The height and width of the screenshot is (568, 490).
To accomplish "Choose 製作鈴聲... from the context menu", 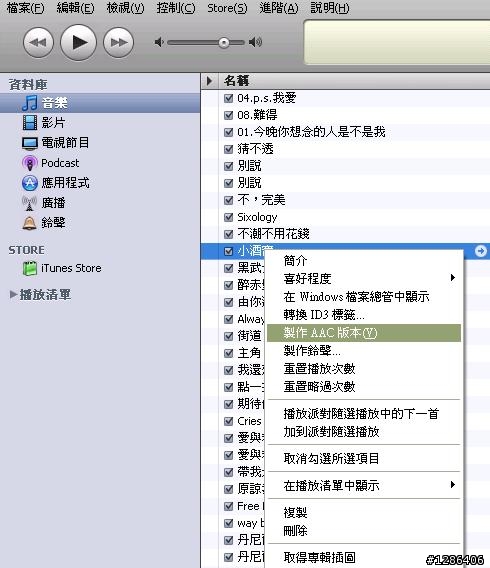I will point(364,351).
